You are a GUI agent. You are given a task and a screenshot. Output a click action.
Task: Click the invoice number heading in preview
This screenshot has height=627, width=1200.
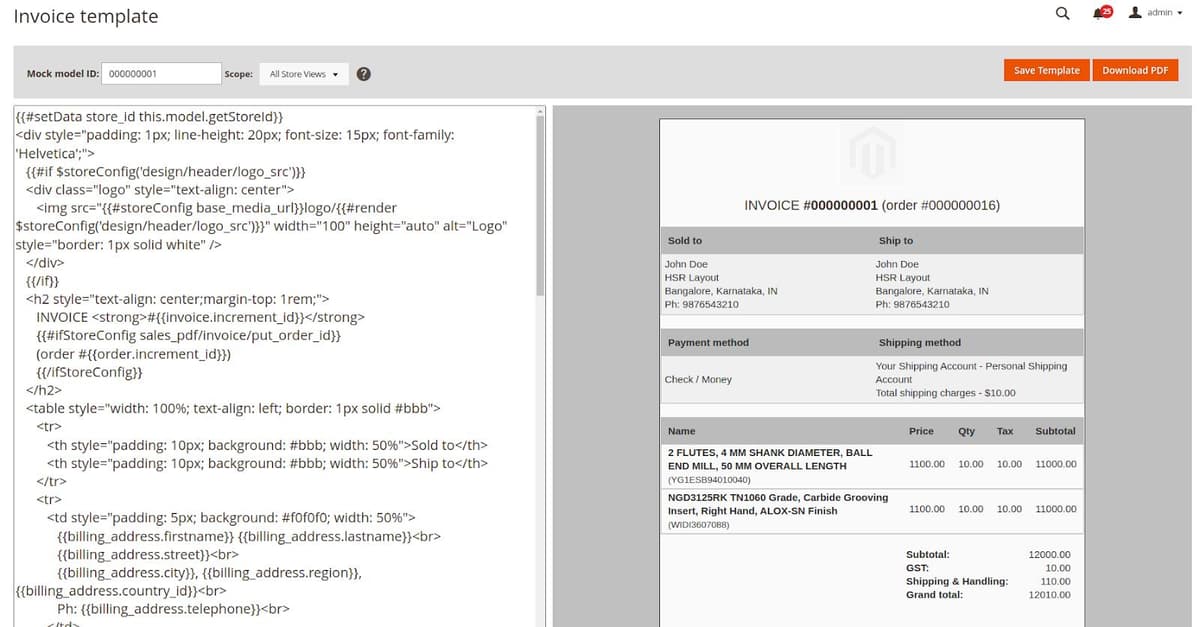click(x=872, y=205)
